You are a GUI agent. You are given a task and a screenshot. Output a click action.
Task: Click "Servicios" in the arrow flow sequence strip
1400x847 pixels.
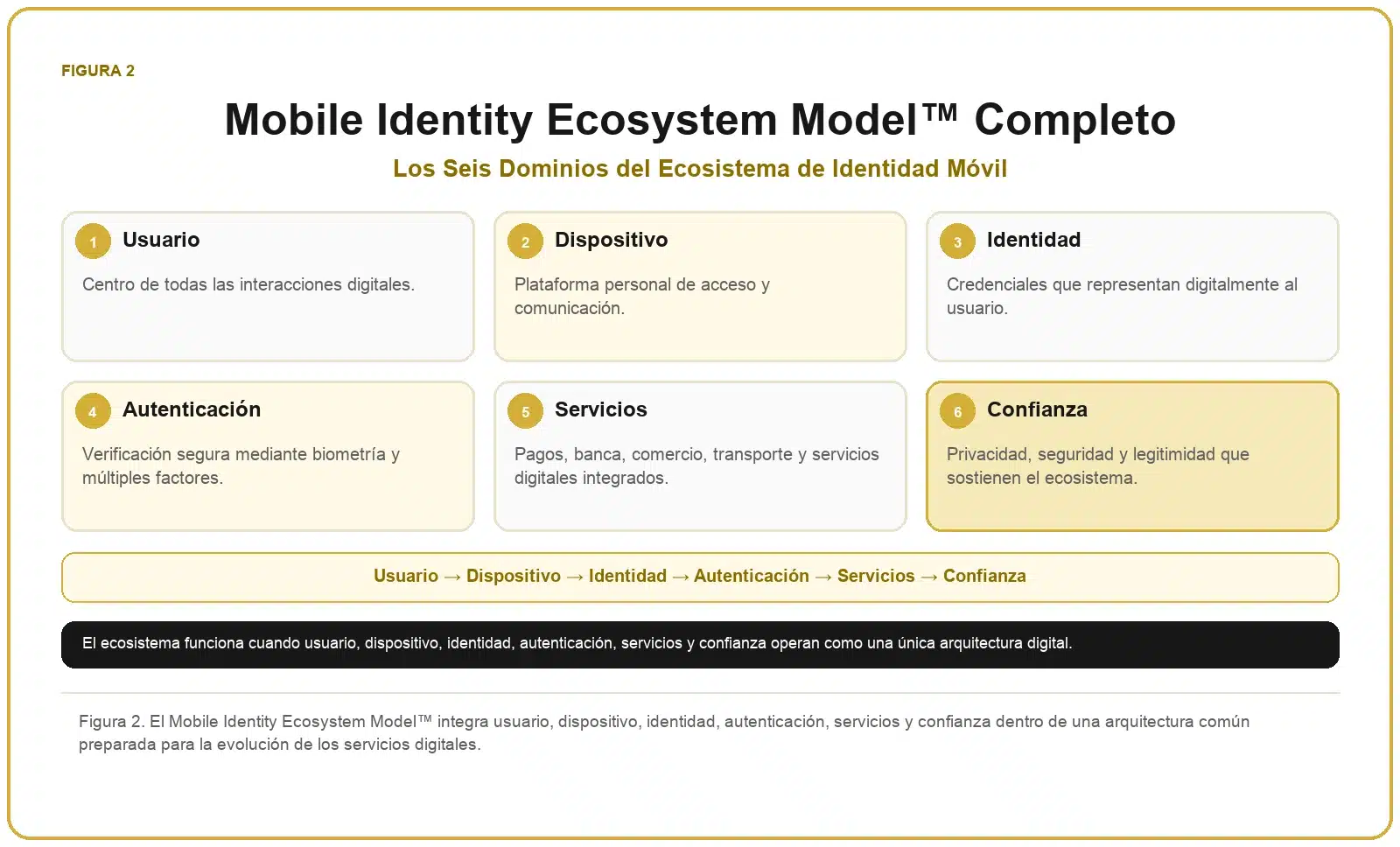tap(876, 576)
